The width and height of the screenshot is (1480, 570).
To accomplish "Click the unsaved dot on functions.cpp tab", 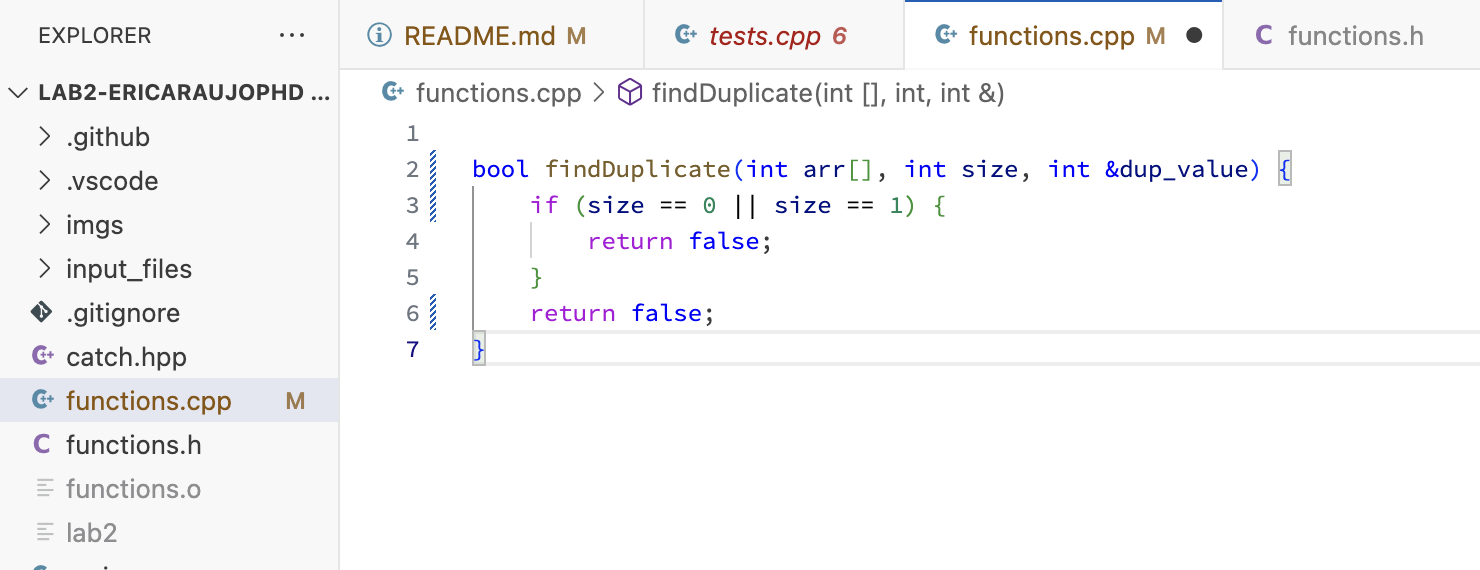I will click(x=1193, y=36).
